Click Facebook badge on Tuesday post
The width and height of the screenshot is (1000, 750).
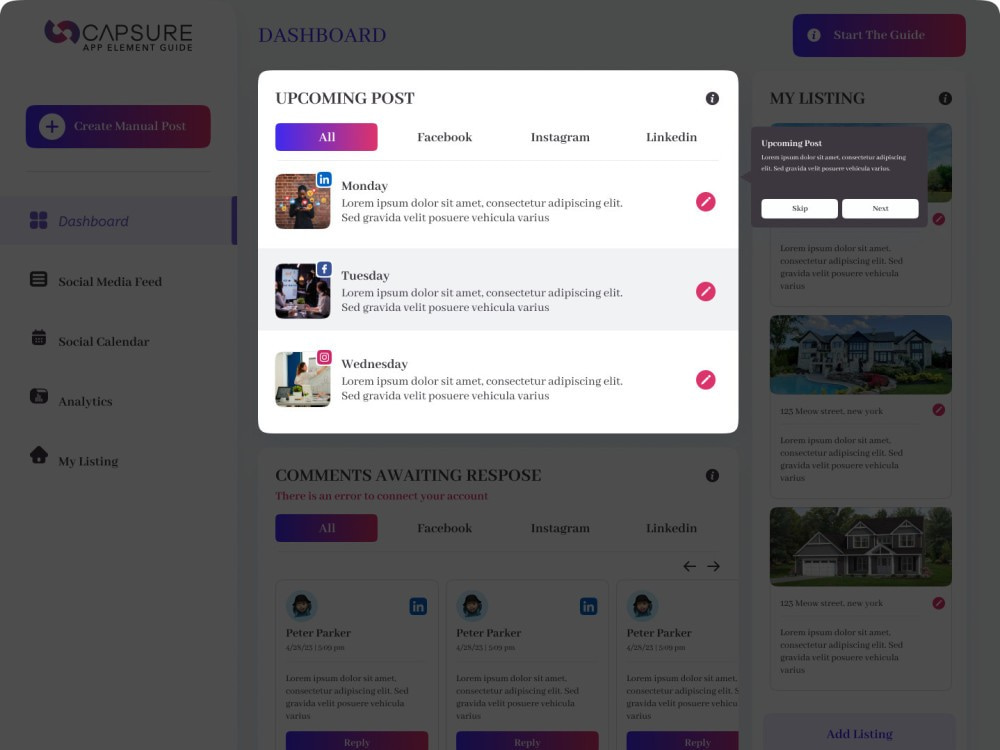coord(324,268)
